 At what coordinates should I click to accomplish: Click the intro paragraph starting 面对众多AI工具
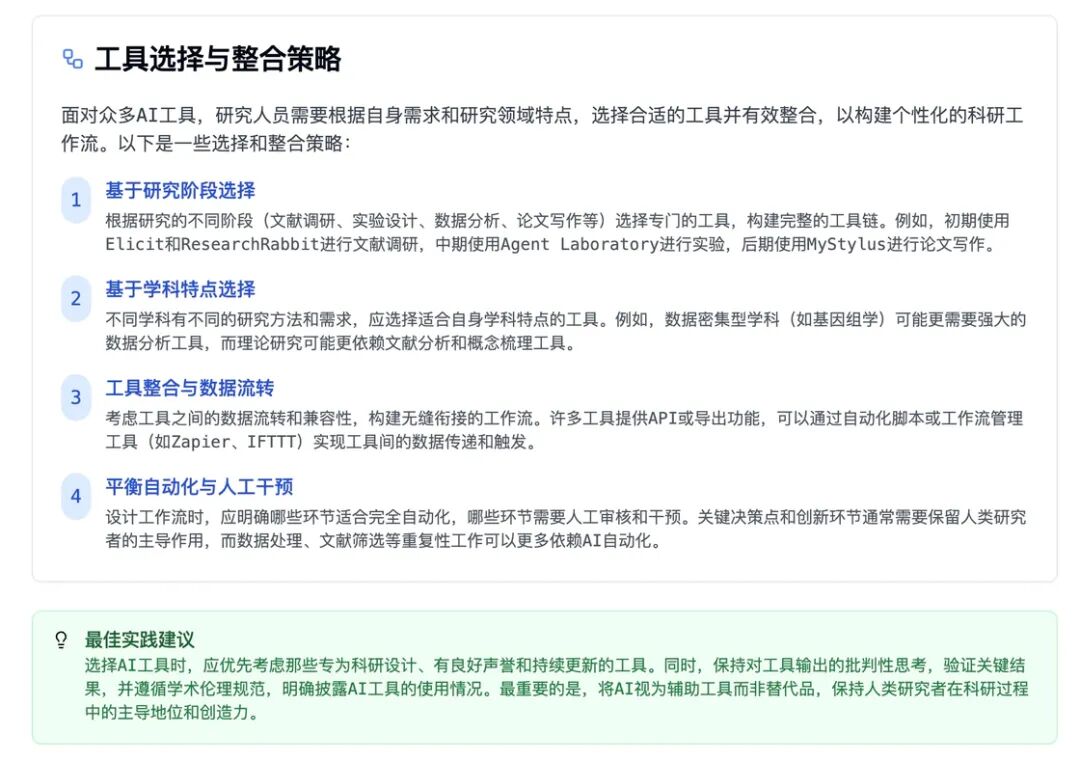point(542,129)
